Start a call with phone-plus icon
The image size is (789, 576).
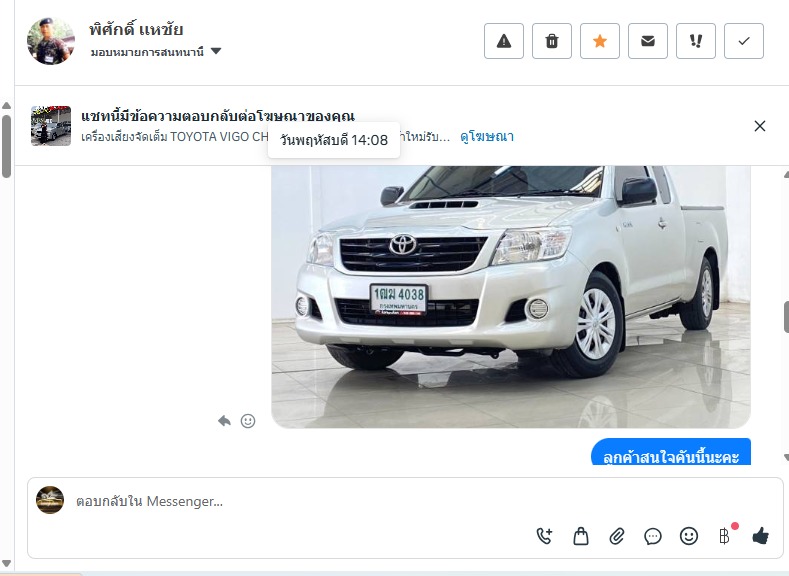click(x=544, y=536)
